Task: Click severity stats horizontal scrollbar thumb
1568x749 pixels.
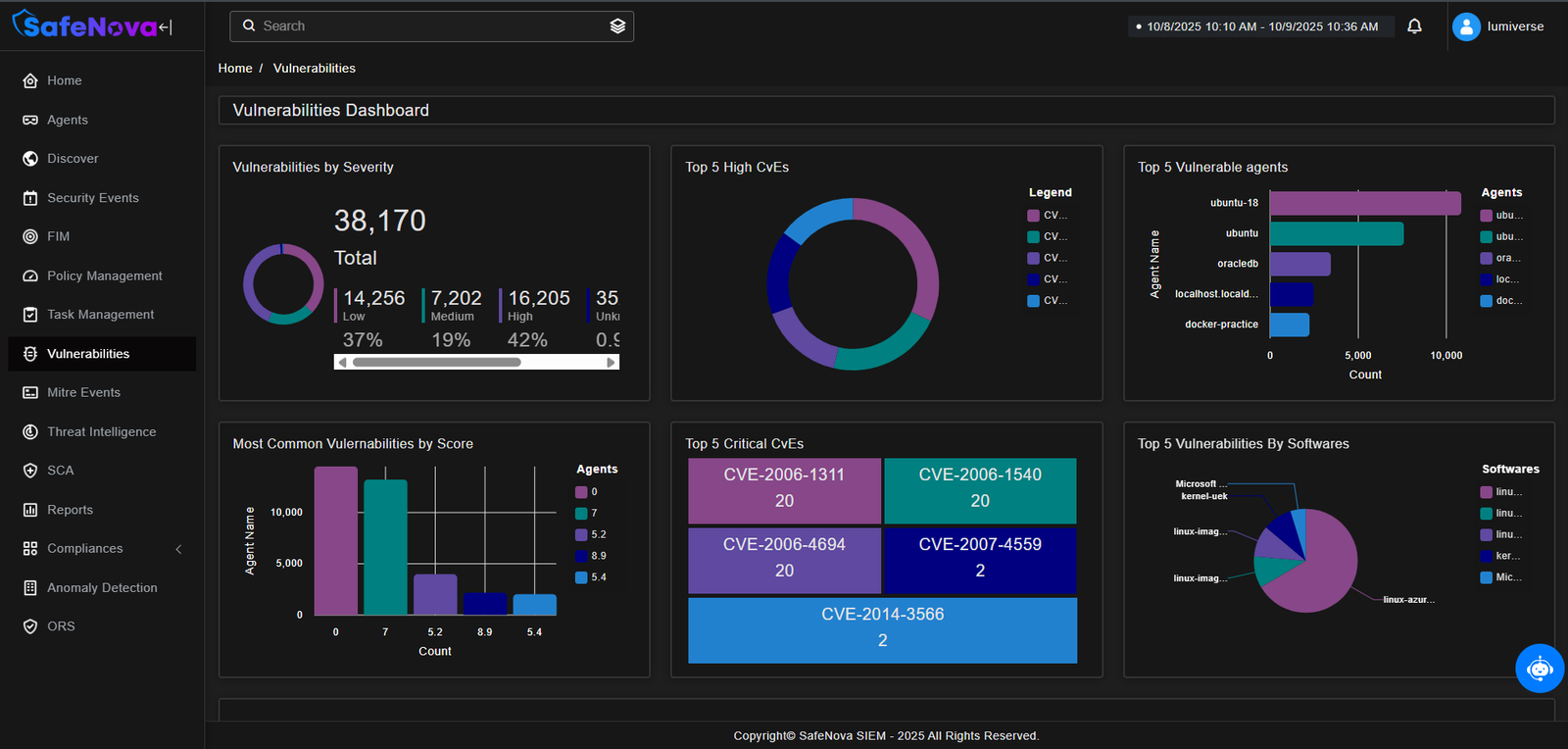Action: 436,362
